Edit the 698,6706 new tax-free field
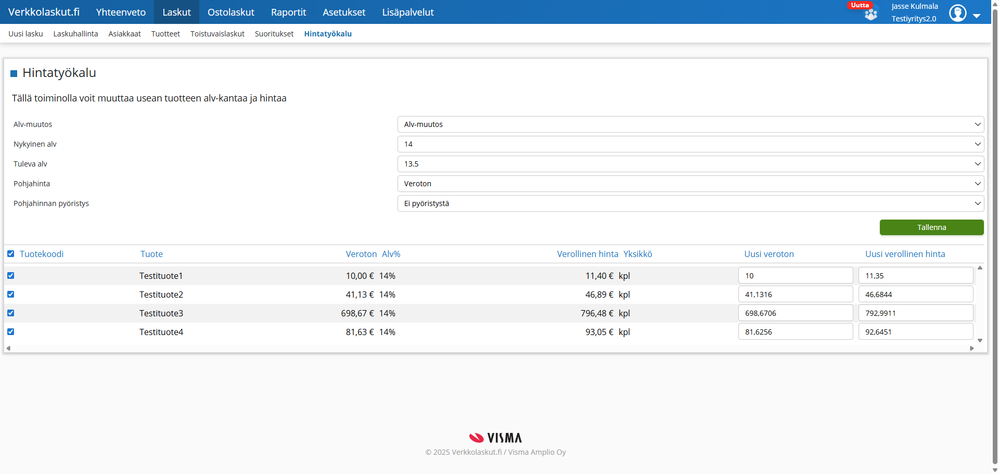 click(796, 313)
